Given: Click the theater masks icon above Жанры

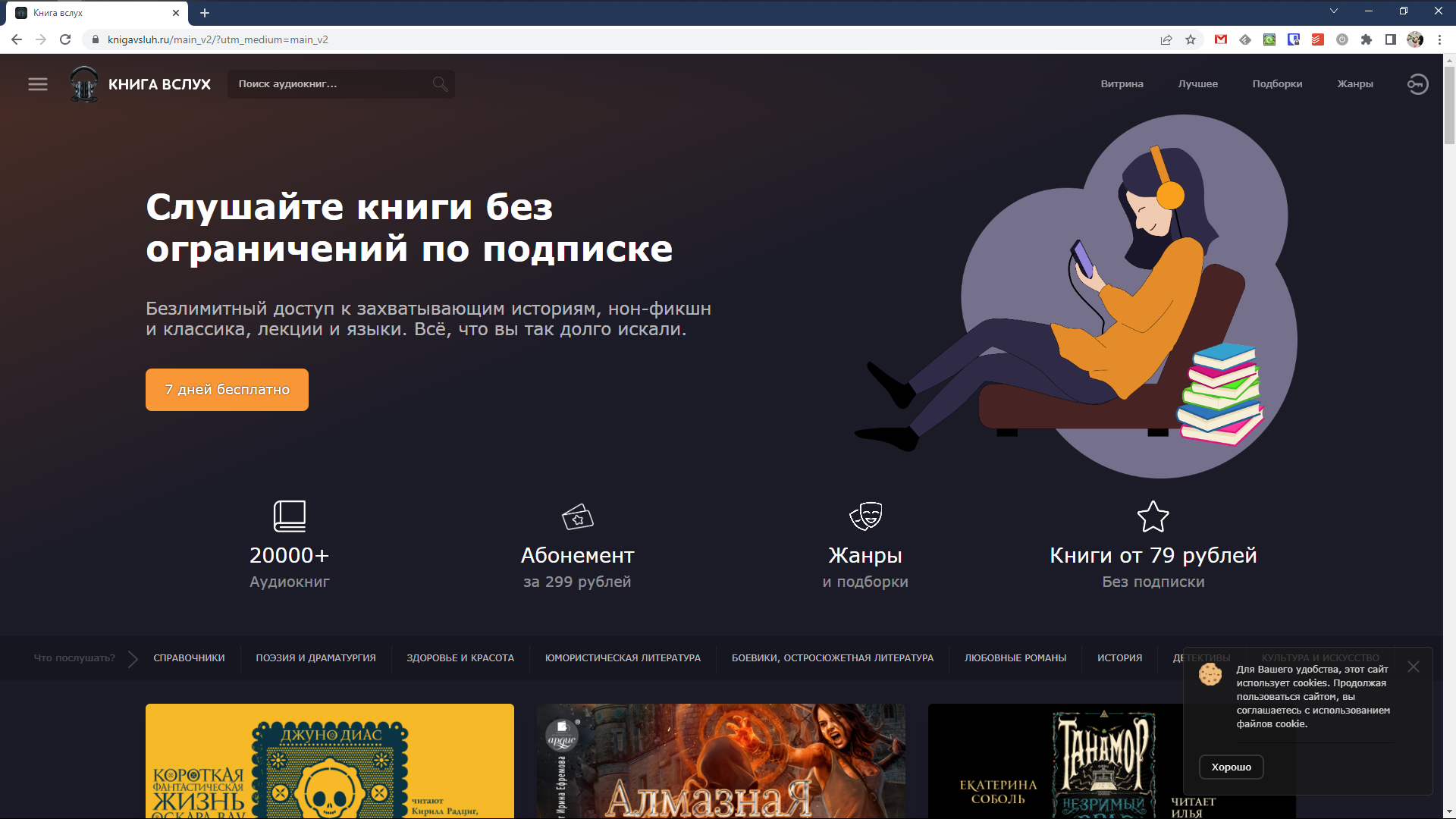Looking at the screenshot, I should pos(865,516).
